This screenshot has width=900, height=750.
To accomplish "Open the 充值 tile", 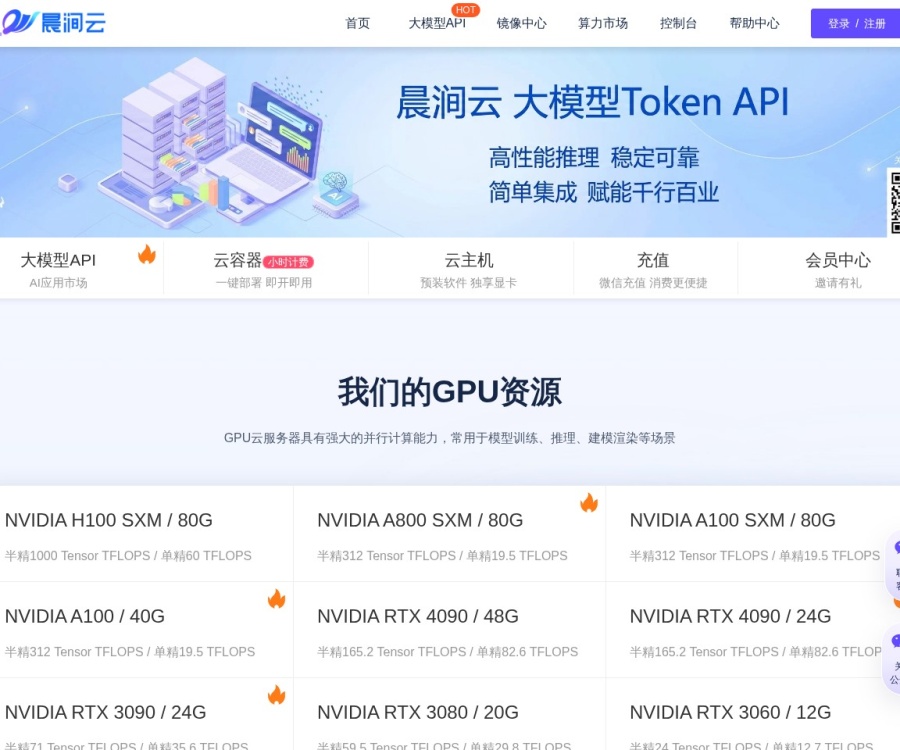I will coord(653,269).
